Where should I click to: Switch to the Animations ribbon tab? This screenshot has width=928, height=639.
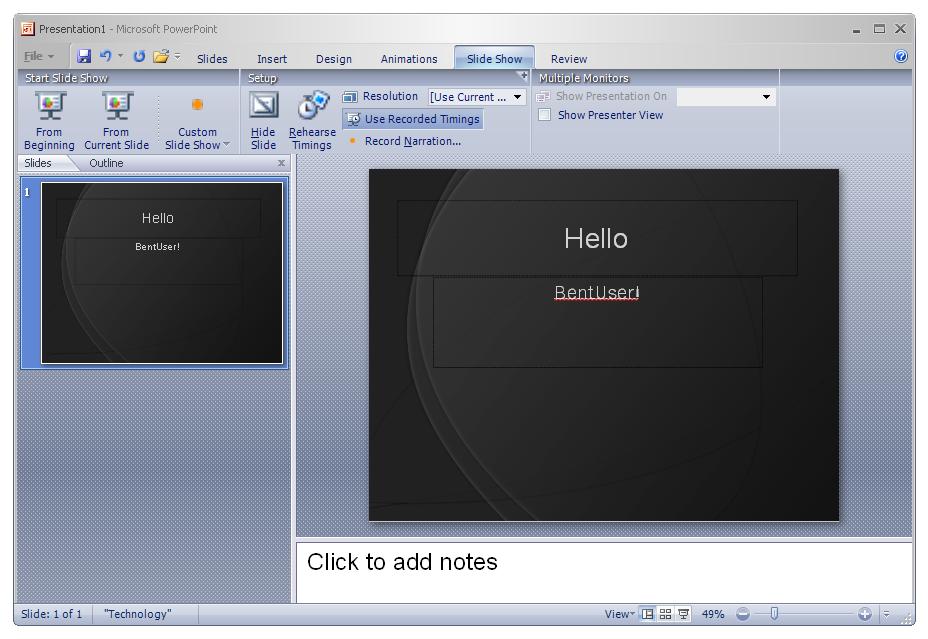click(x=409, y=59)
